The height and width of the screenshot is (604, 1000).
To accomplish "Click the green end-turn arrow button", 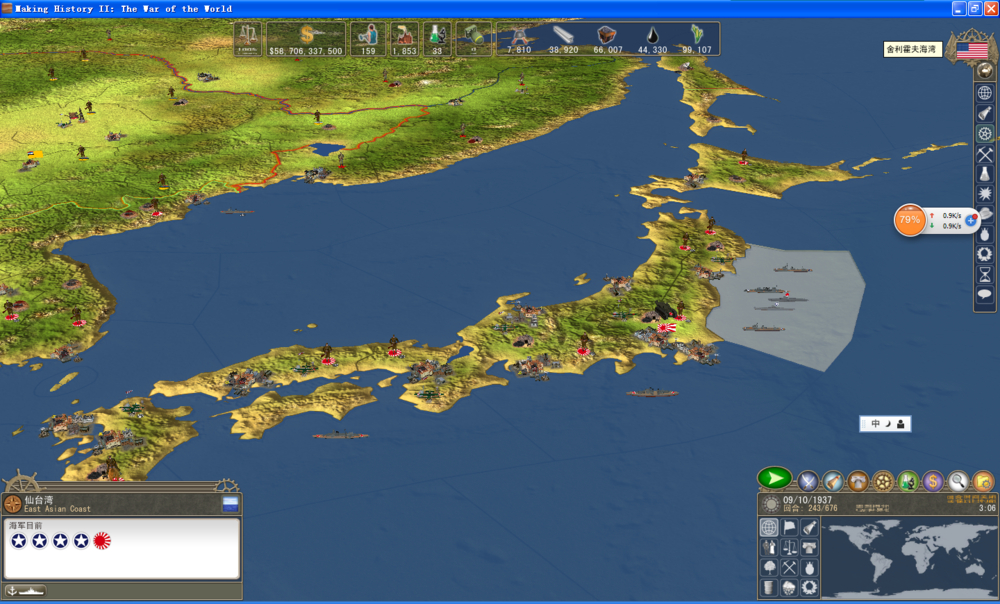I will 774,478.
